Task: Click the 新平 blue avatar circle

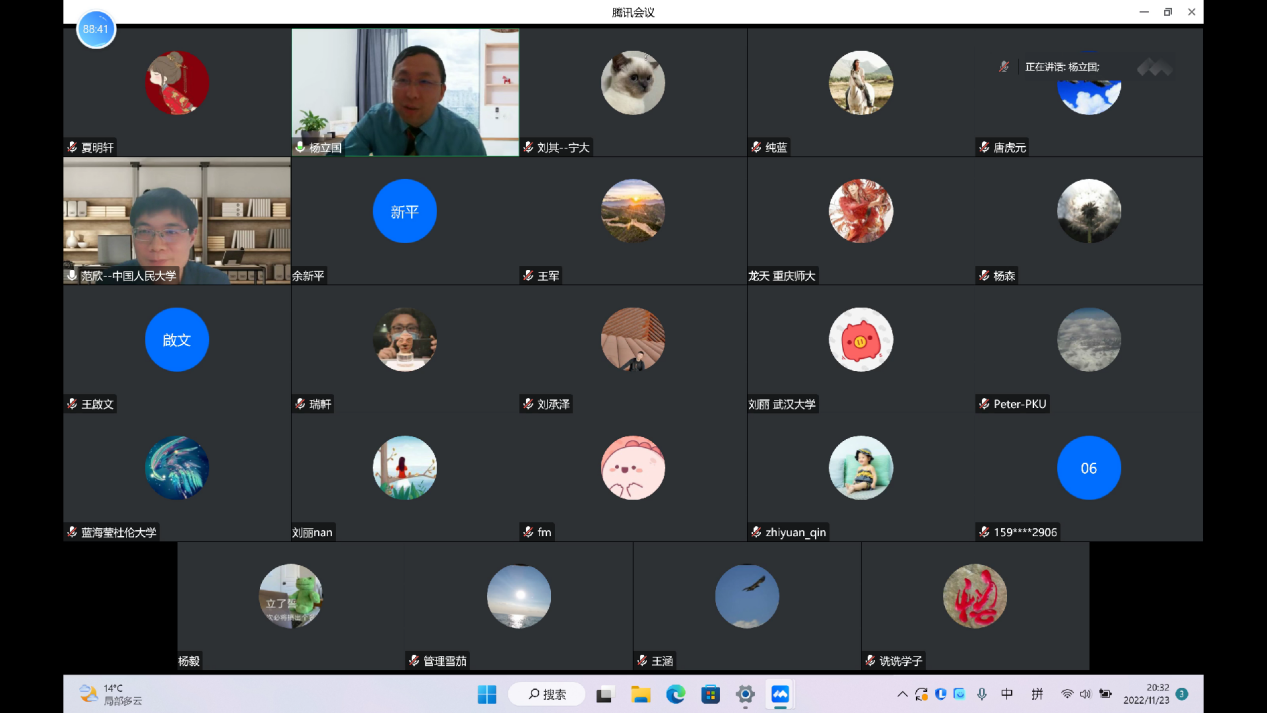Action: (404, 211)
